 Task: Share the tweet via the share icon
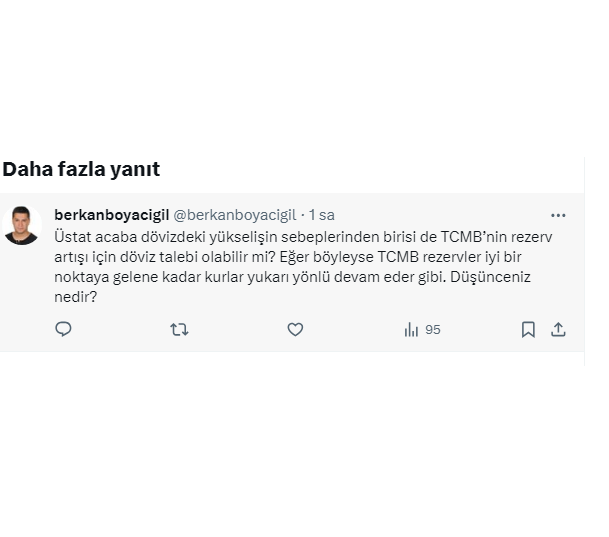[558, 329]
